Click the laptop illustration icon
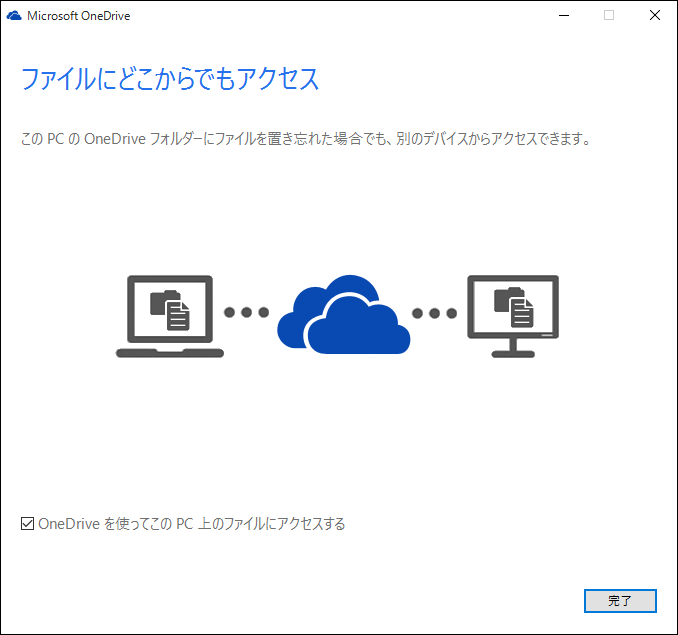Screen dimensions: 678x635 click(170, 316)
